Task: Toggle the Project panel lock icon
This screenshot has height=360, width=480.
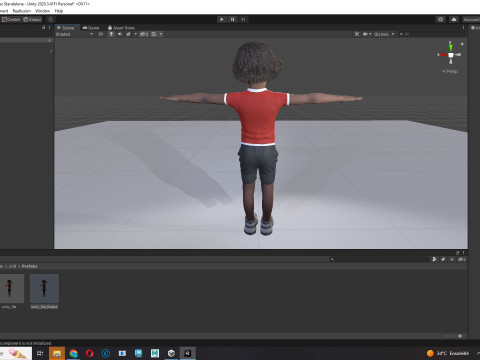Action: [x=457, y=253]
